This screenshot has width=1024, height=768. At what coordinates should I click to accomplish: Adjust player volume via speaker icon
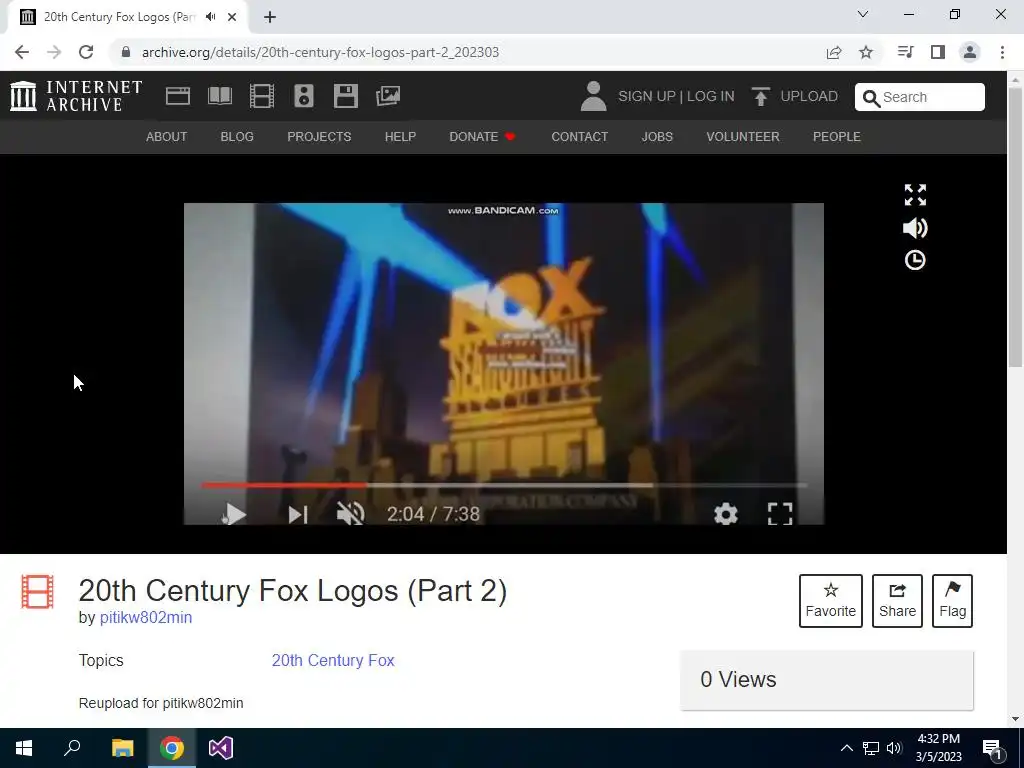click(915, 228)
